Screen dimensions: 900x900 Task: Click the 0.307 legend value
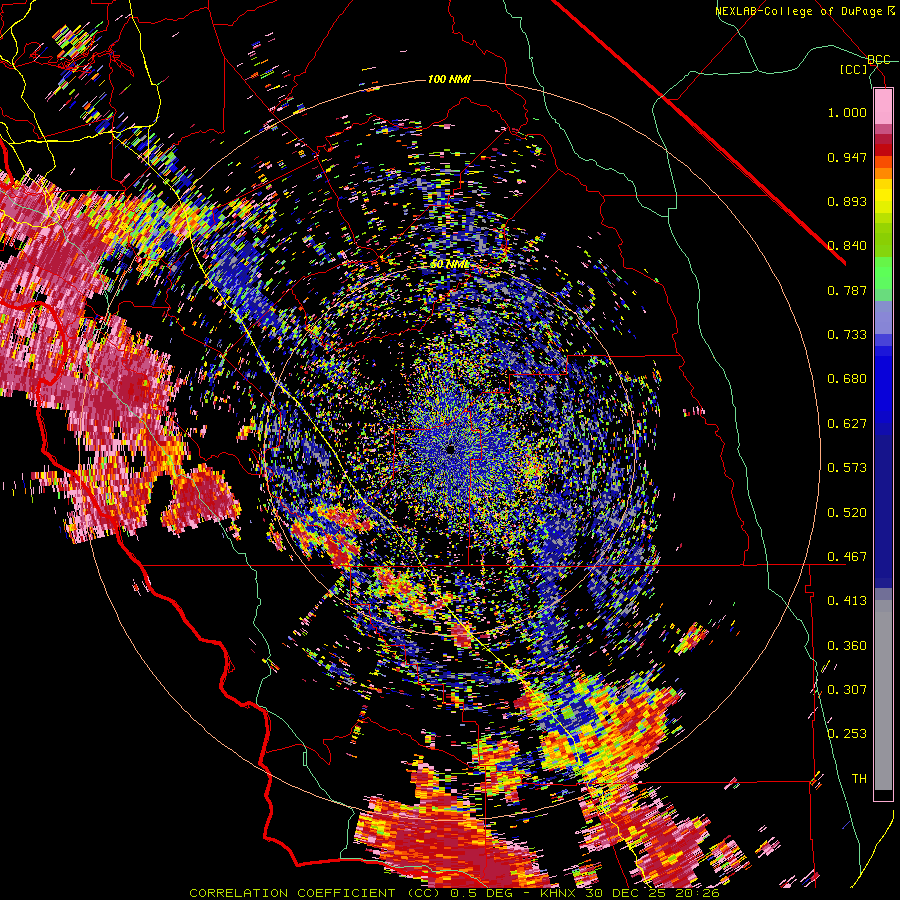847,690
